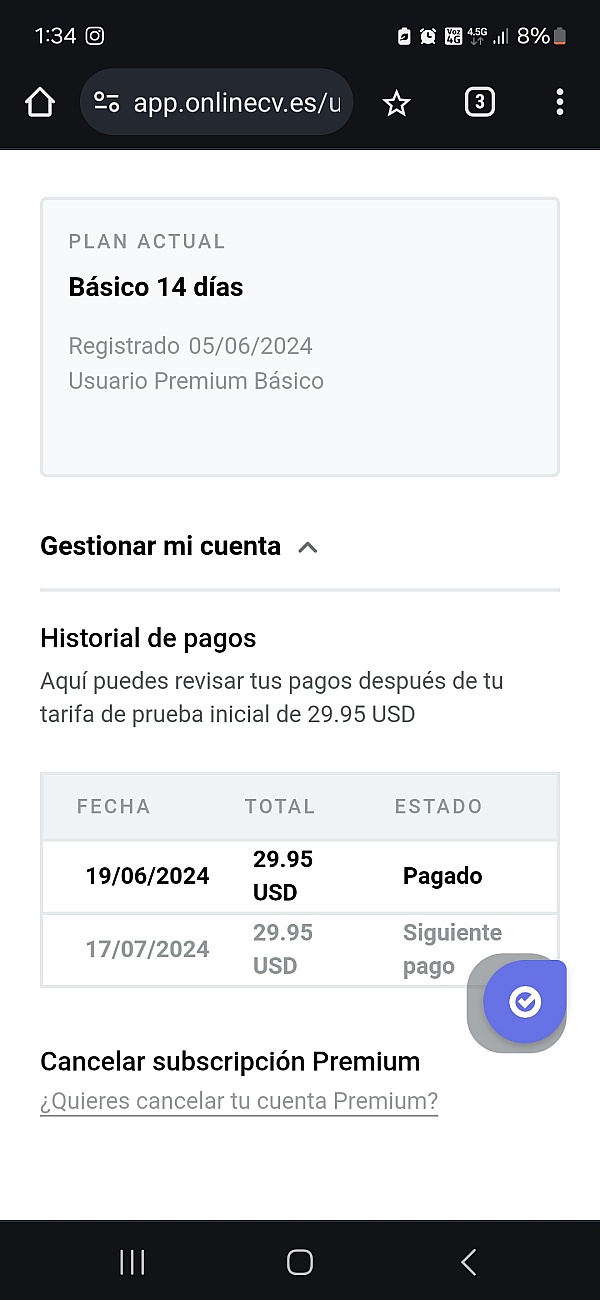Open the tab switcher showing 3 tabs
The image size is (600, 1300).
coord(480,102)
